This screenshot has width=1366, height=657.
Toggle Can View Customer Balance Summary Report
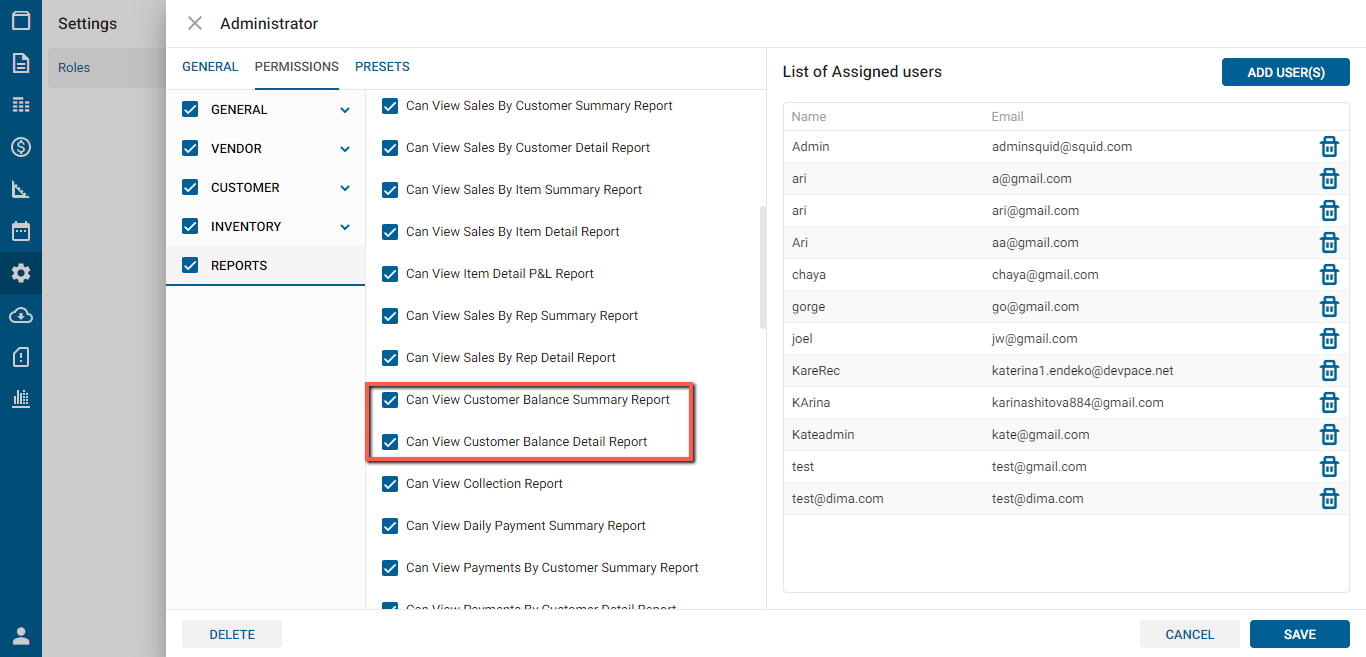pos(390,400)
